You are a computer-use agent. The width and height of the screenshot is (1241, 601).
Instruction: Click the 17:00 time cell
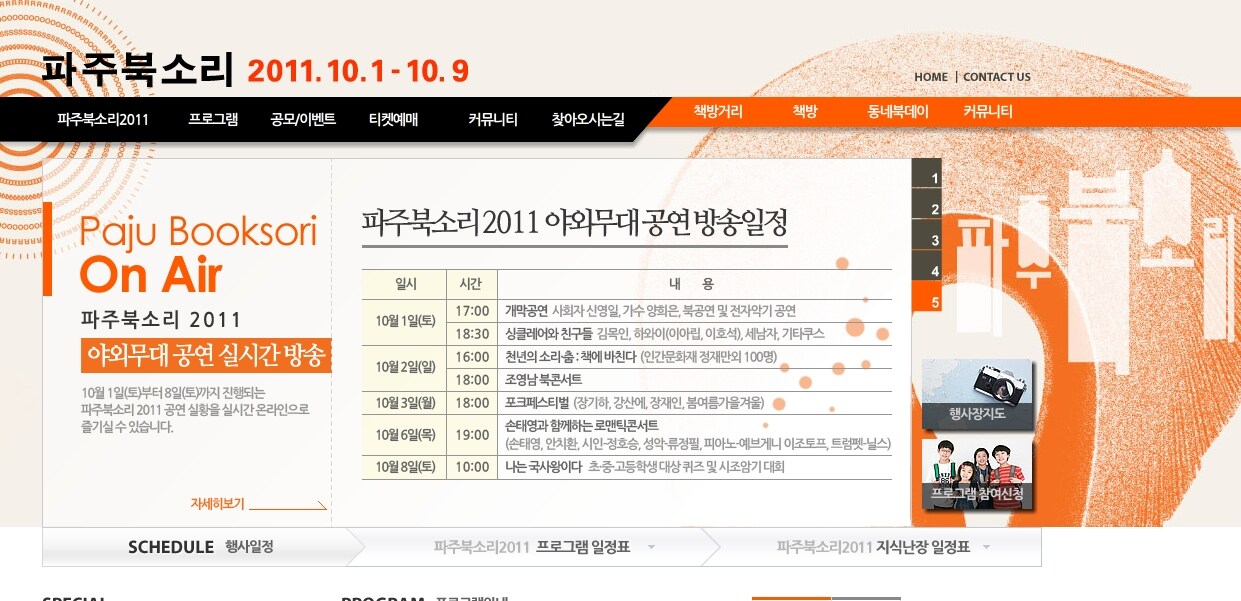(472, 310)
